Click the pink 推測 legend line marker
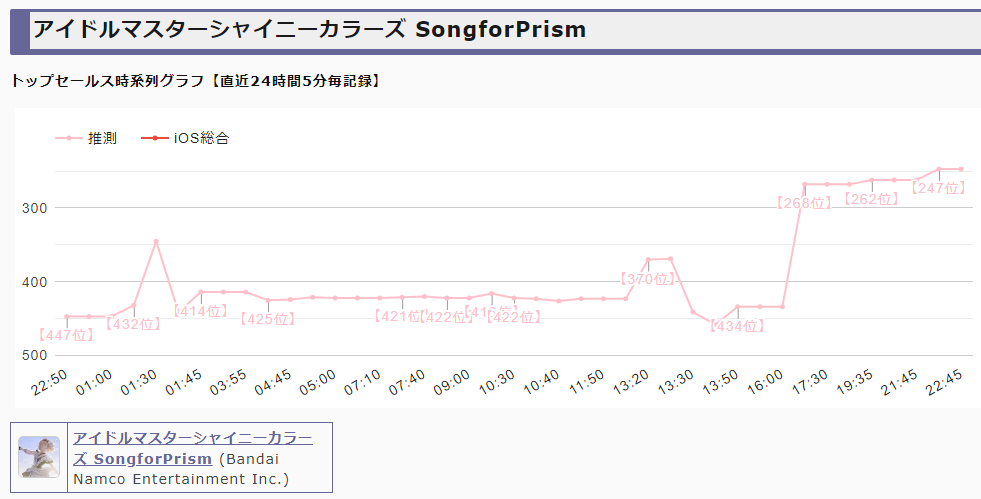 [68, 138]
